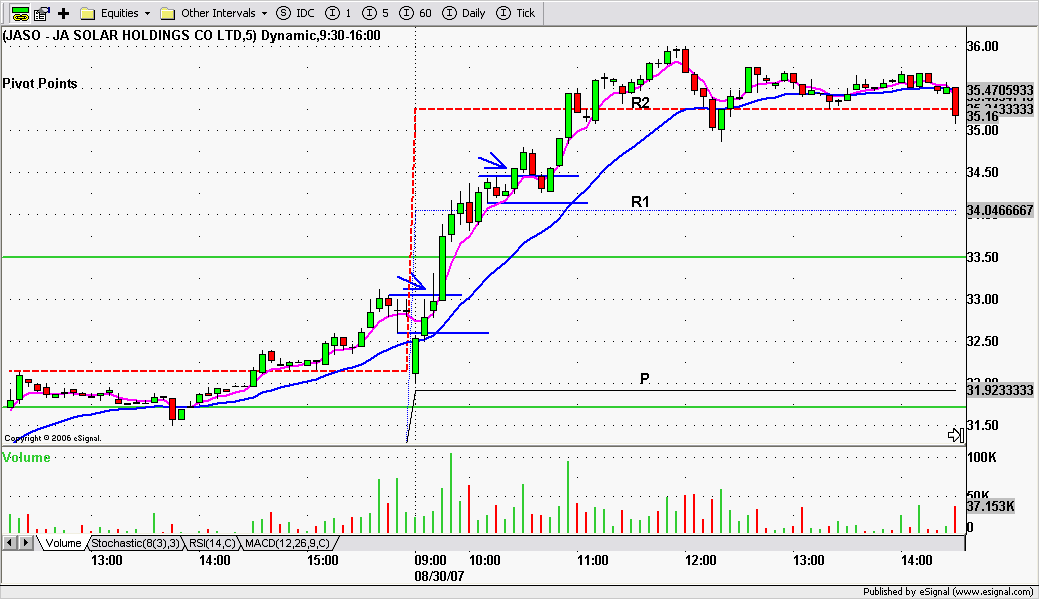
Task: Click the 34.0466667 price marker
Action: tap(999, 211)
